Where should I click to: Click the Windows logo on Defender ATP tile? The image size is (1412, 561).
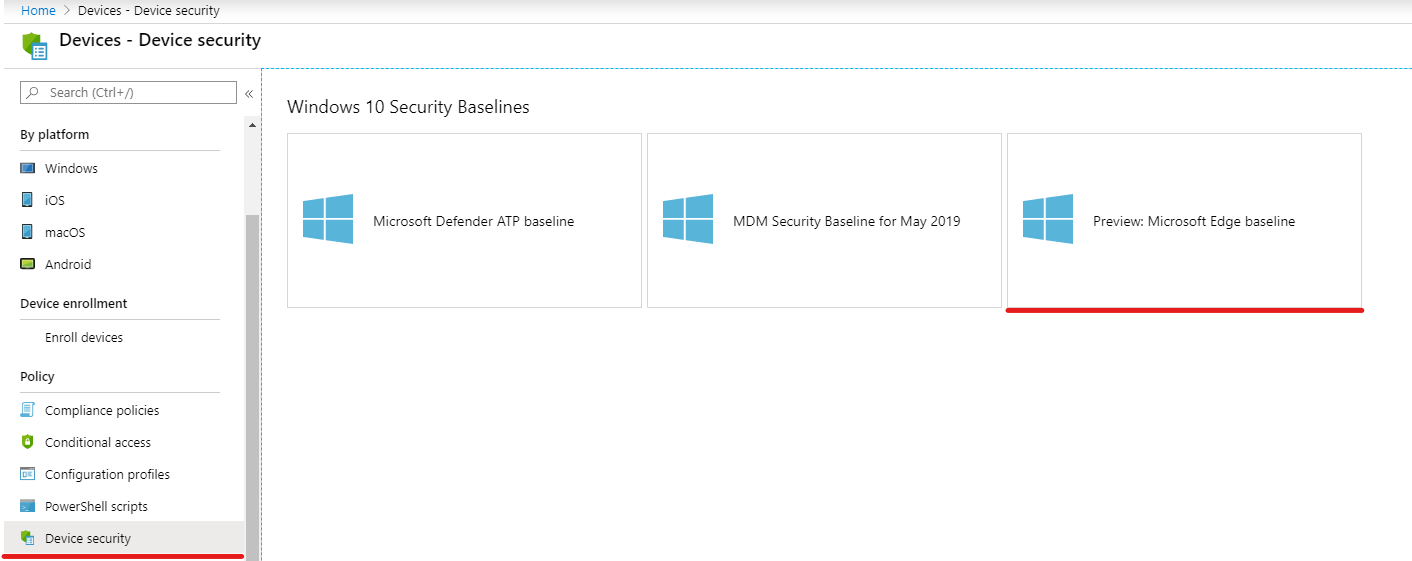328,219
